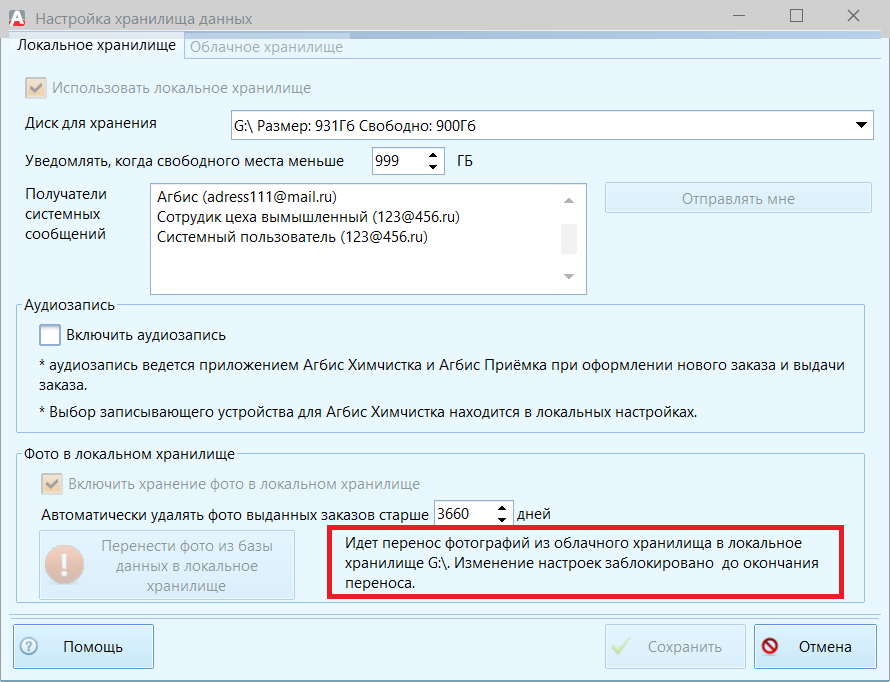The image size is (890, 682).
Task: Enable the Включить аудиозапись checkbox
Action: coord(50,335)
